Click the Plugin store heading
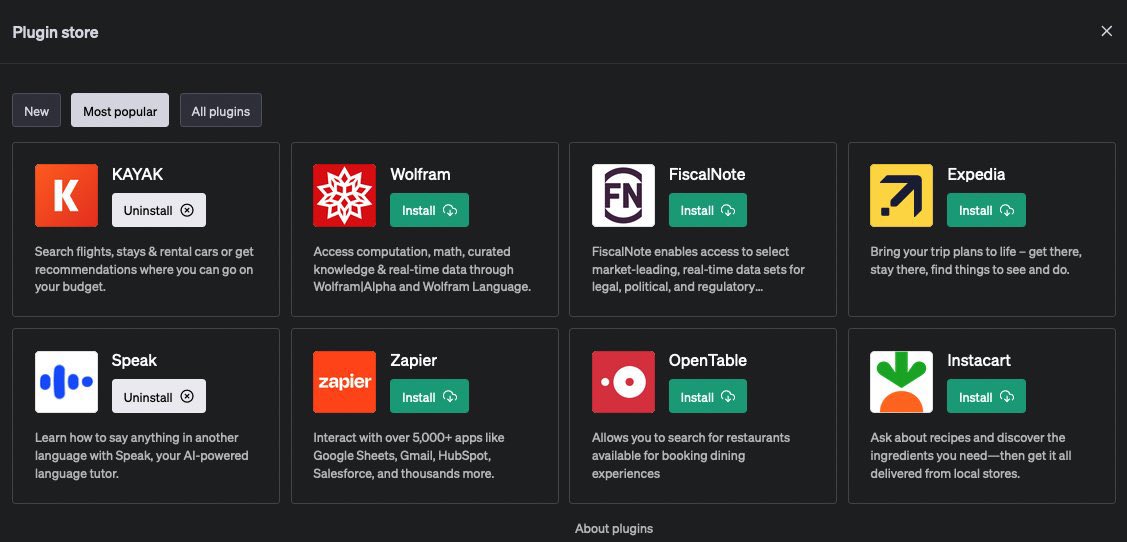Image resolution: width=1127 pixels, height=542 pixels. pyautogui.click(x=55, y=32)
